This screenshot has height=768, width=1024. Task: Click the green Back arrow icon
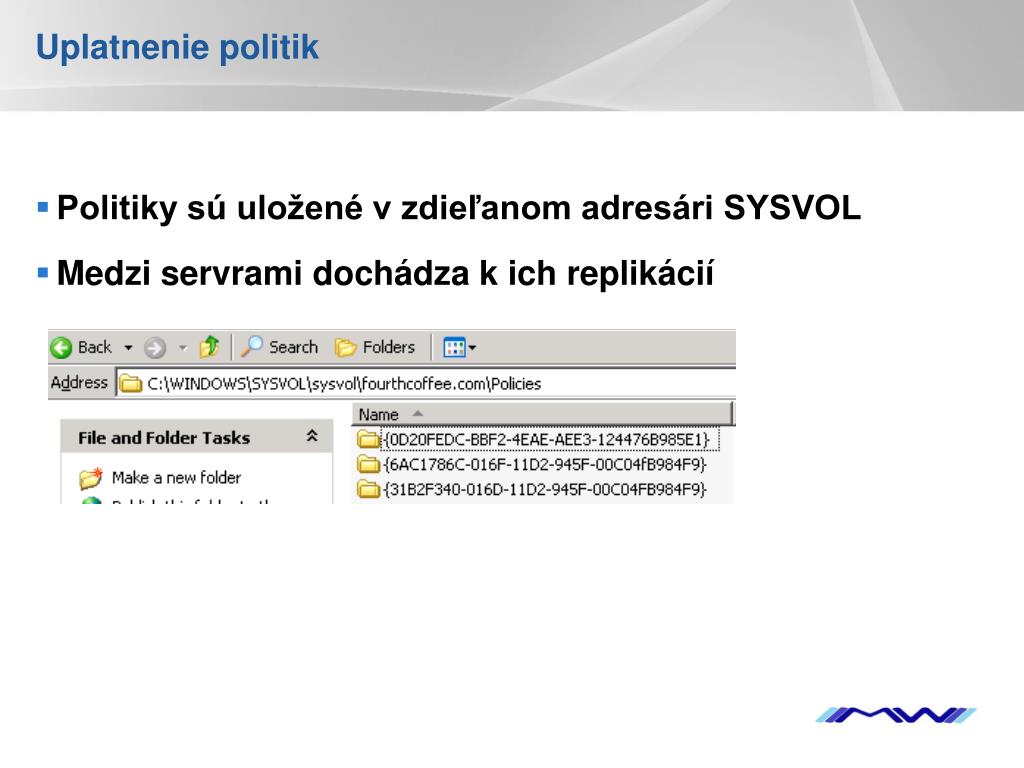point(61,347)
